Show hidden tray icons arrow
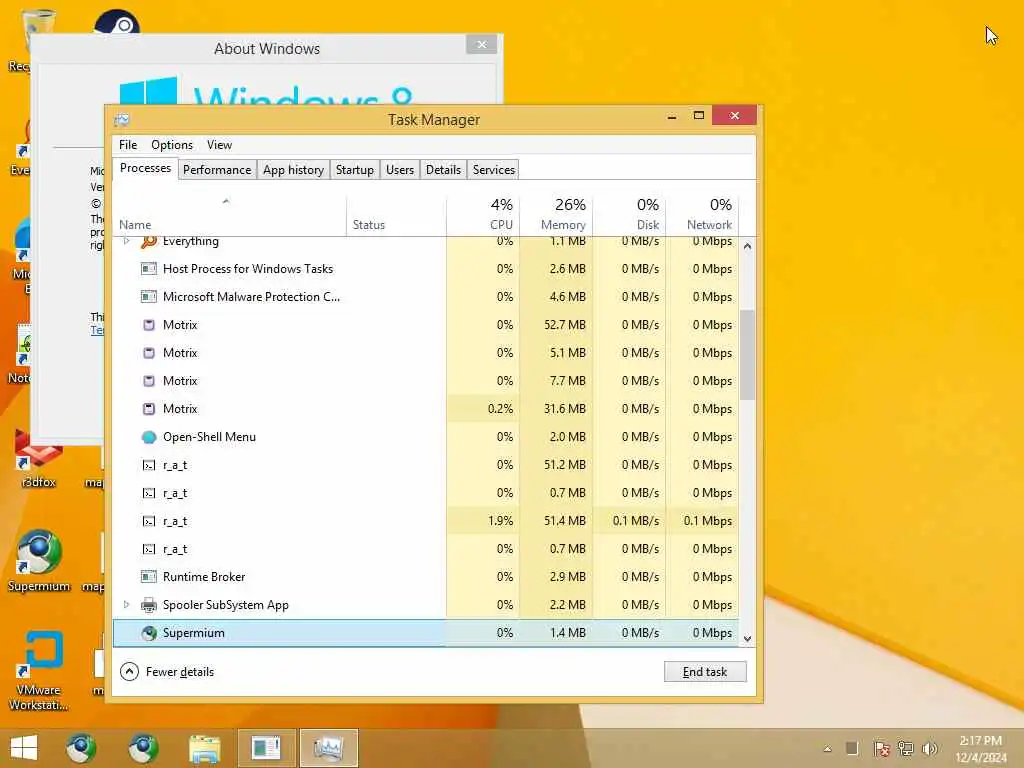1024x768 pixels. 827,749
